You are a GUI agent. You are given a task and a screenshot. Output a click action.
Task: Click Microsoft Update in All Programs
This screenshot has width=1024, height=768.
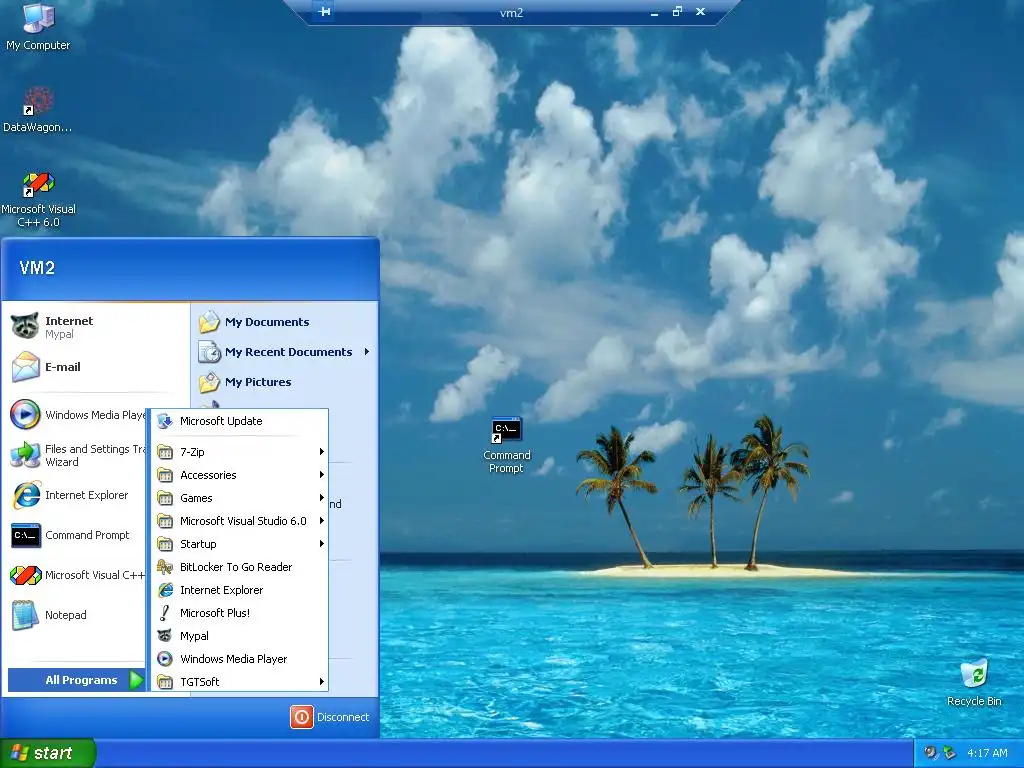coord(240,421)
